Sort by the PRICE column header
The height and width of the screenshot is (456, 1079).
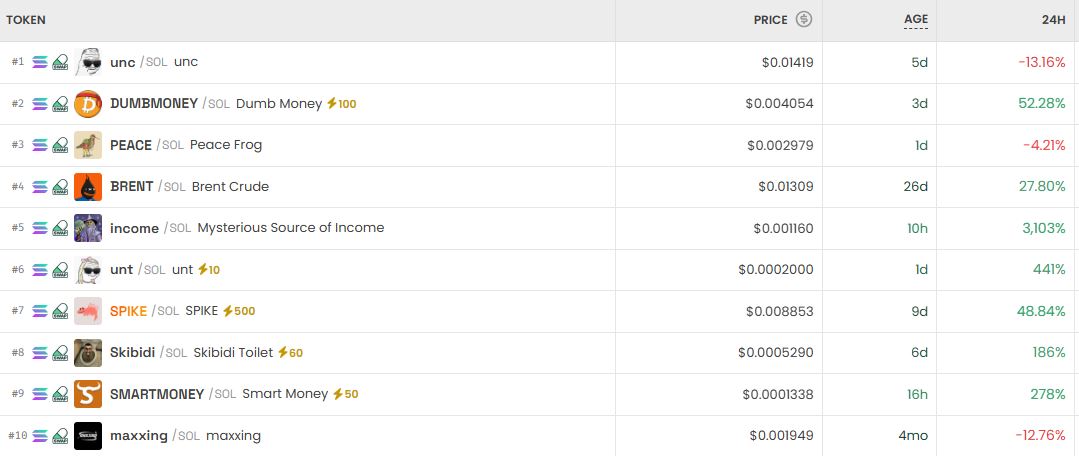coord(770,19)
